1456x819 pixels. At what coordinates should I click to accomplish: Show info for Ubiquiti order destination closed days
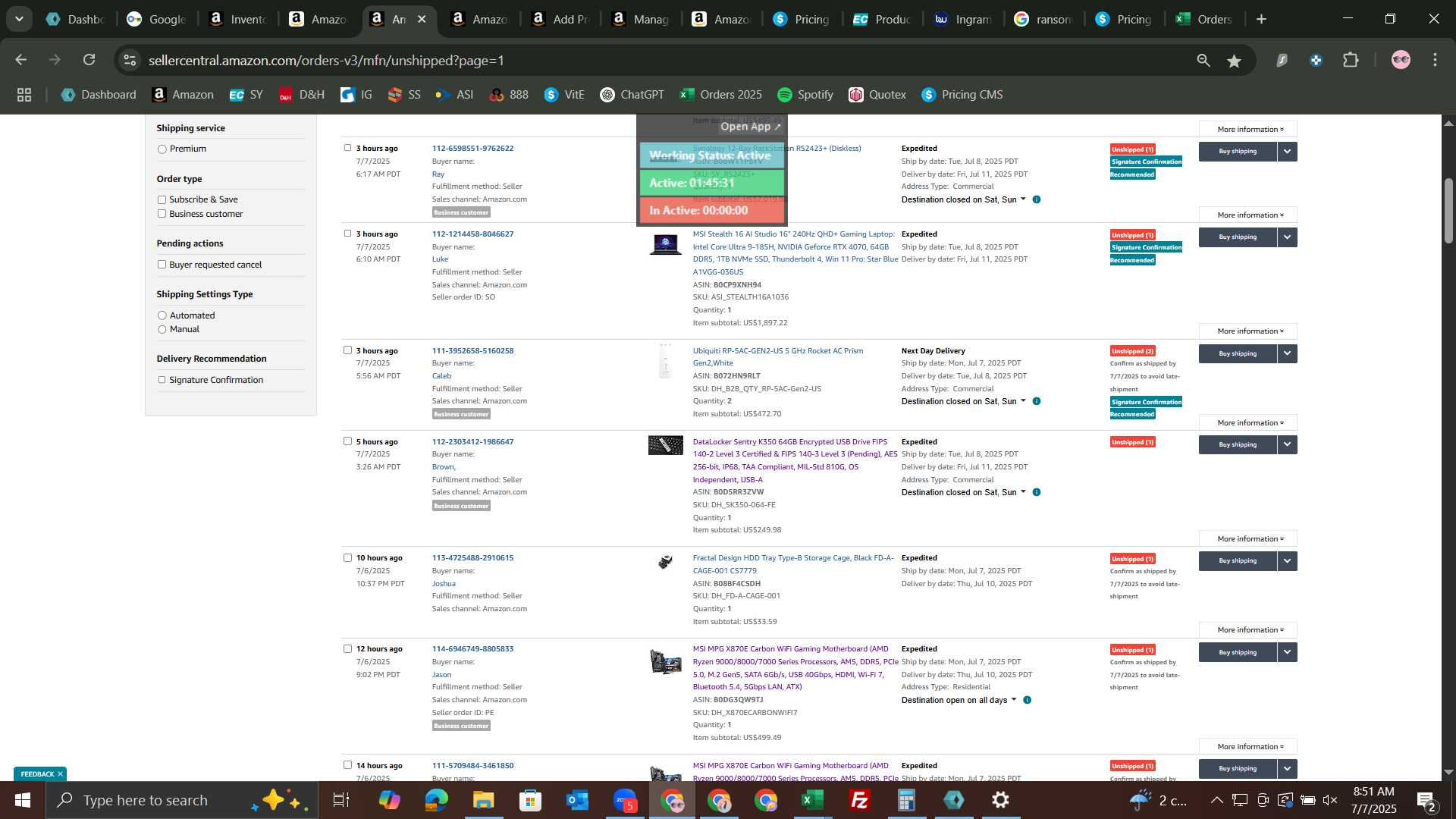coord(1037,401)
